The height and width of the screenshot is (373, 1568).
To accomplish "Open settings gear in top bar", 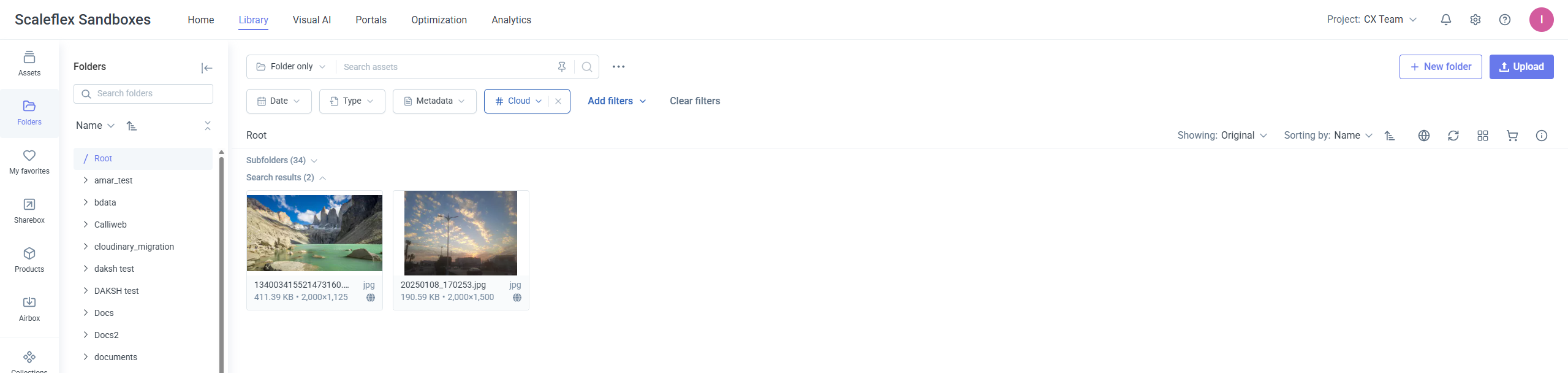I will click(1475, 20).
